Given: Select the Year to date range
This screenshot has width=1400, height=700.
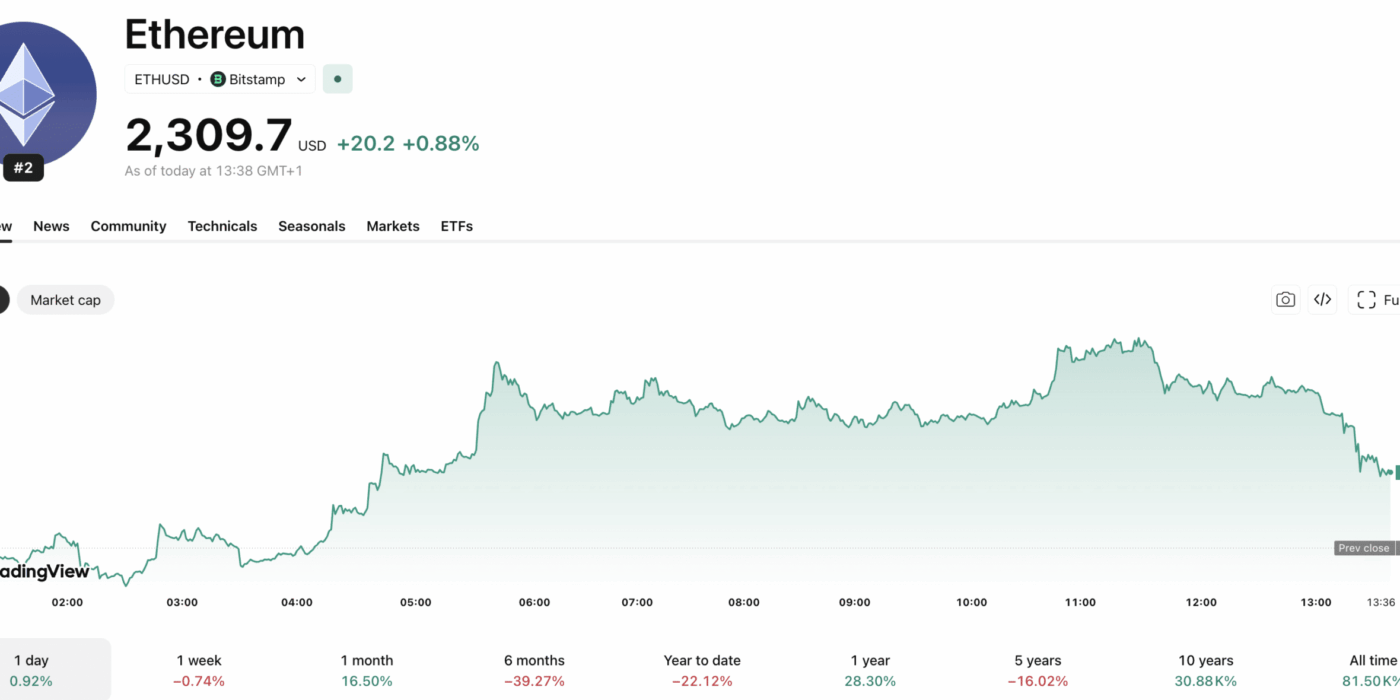Looking at the screenshot, I should [702, 670].
